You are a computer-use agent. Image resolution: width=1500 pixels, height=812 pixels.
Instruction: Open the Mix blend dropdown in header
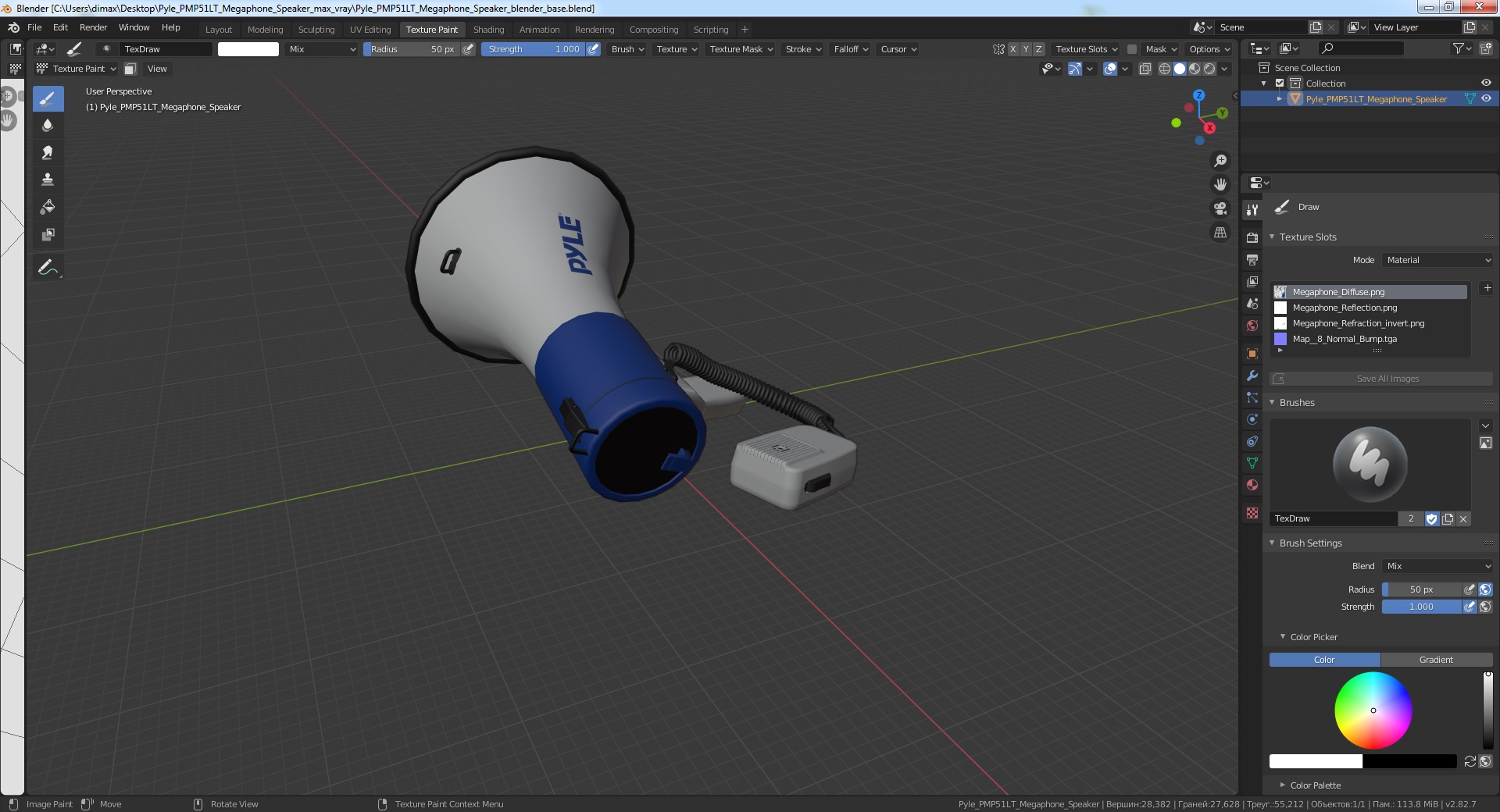322,49
